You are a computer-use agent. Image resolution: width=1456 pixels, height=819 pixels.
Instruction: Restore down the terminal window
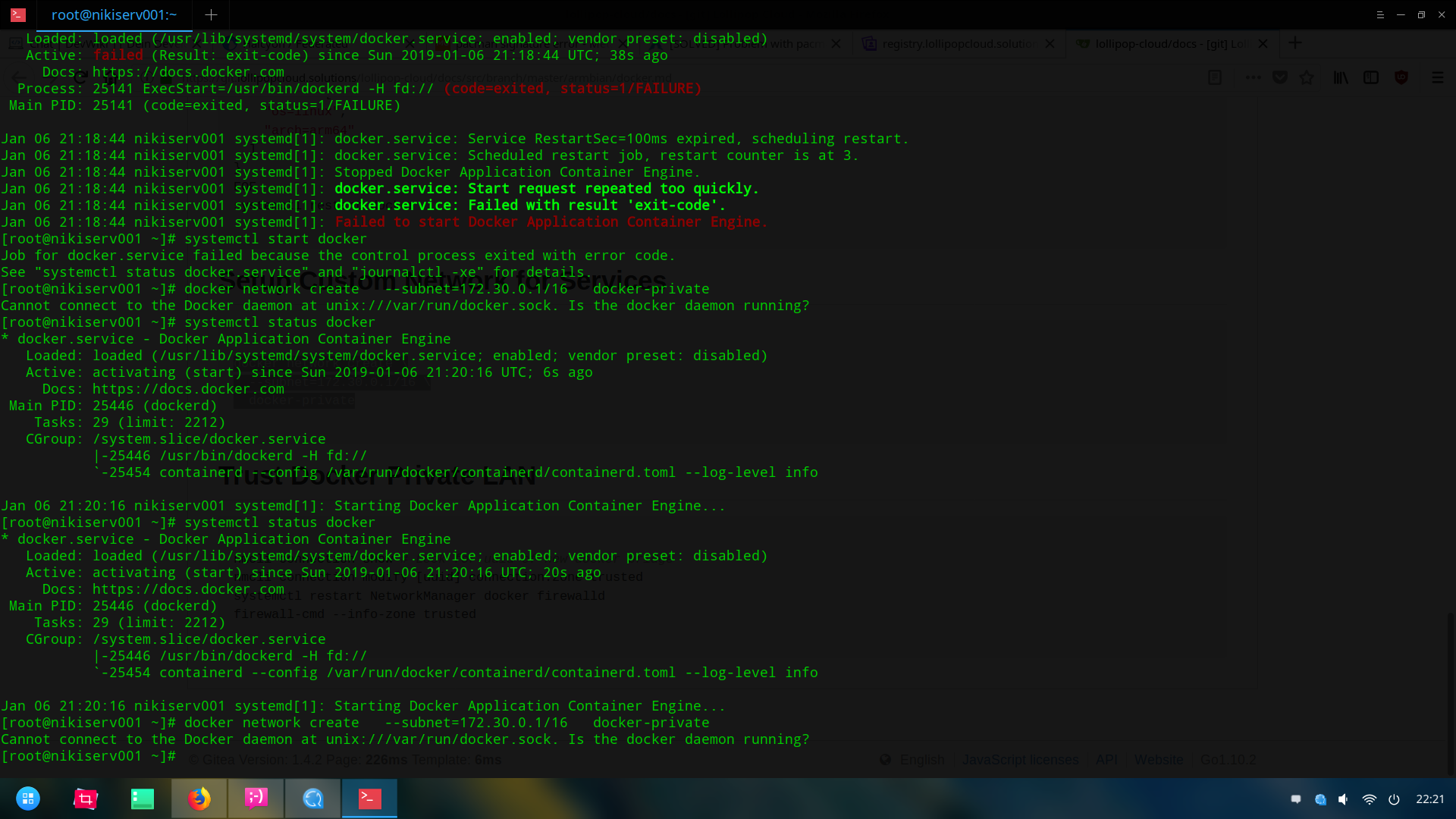(1421, 15)
